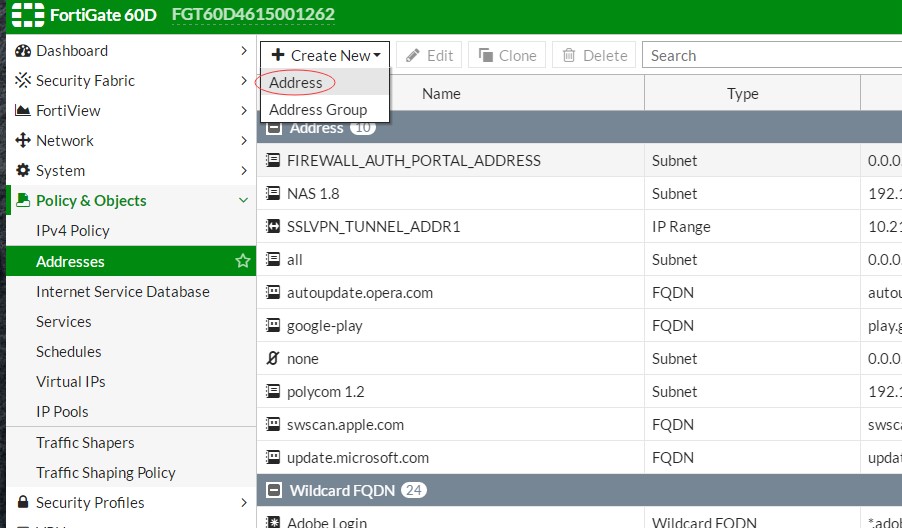Click the subnet icon beside NAS 1.8
Viewport: 902px width, 528px height.
coord(273,193)
